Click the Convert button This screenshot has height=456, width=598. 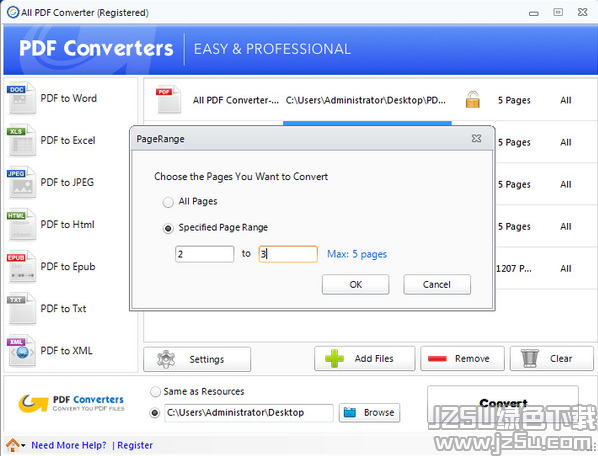tap(503, 403)
